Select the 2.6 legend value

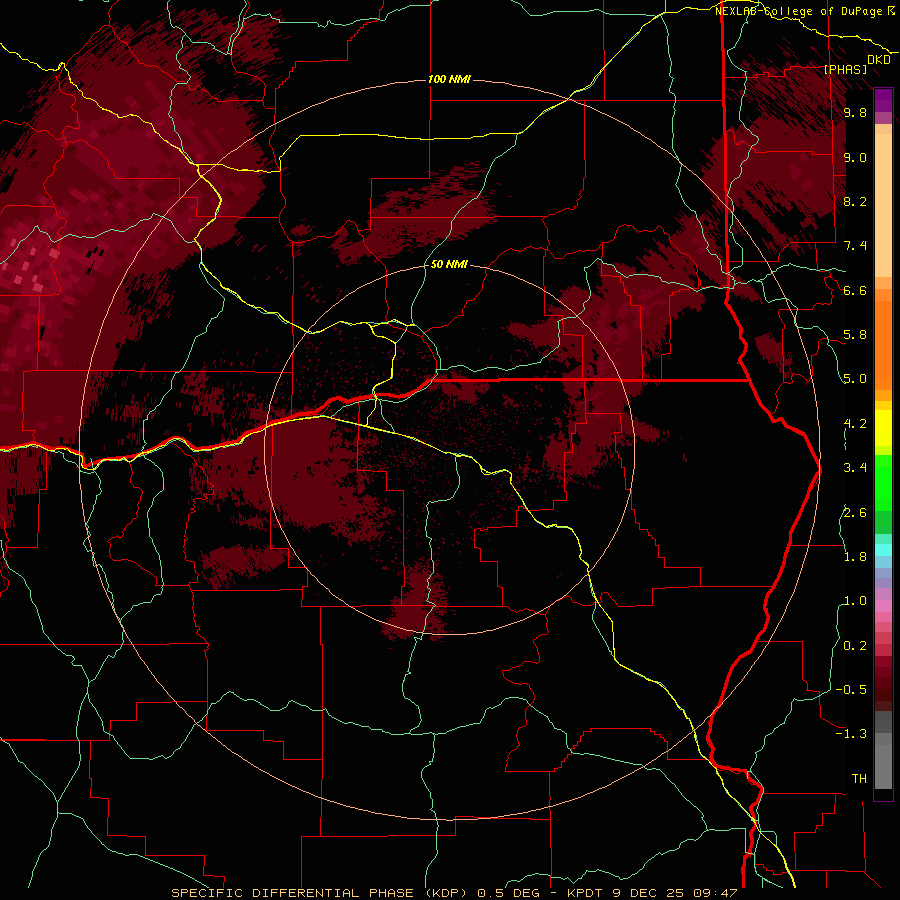pos(855,513)
